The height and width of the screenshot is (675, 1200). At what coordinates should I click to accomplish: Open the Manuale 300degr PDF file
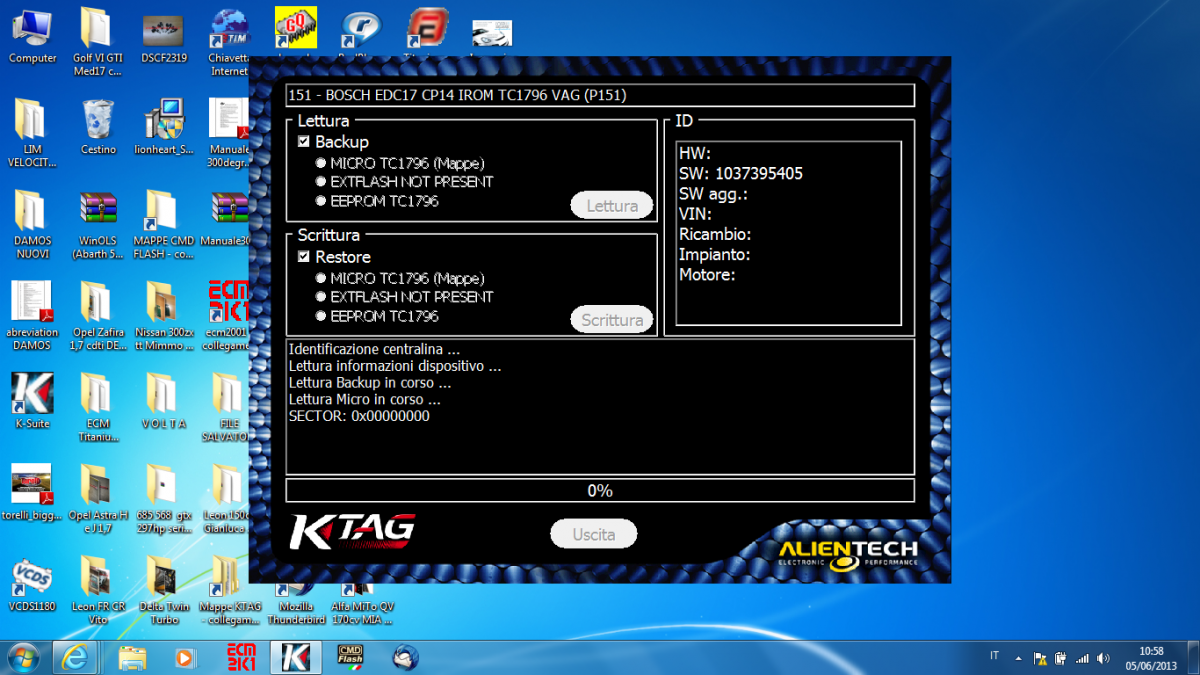point(229,132)
